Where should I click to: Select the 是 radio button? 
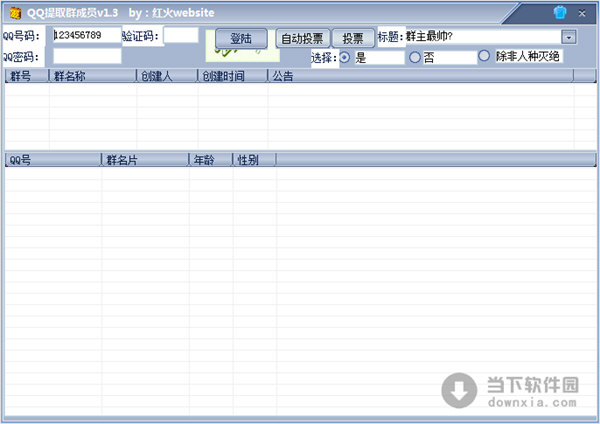[x=344, y=57]
